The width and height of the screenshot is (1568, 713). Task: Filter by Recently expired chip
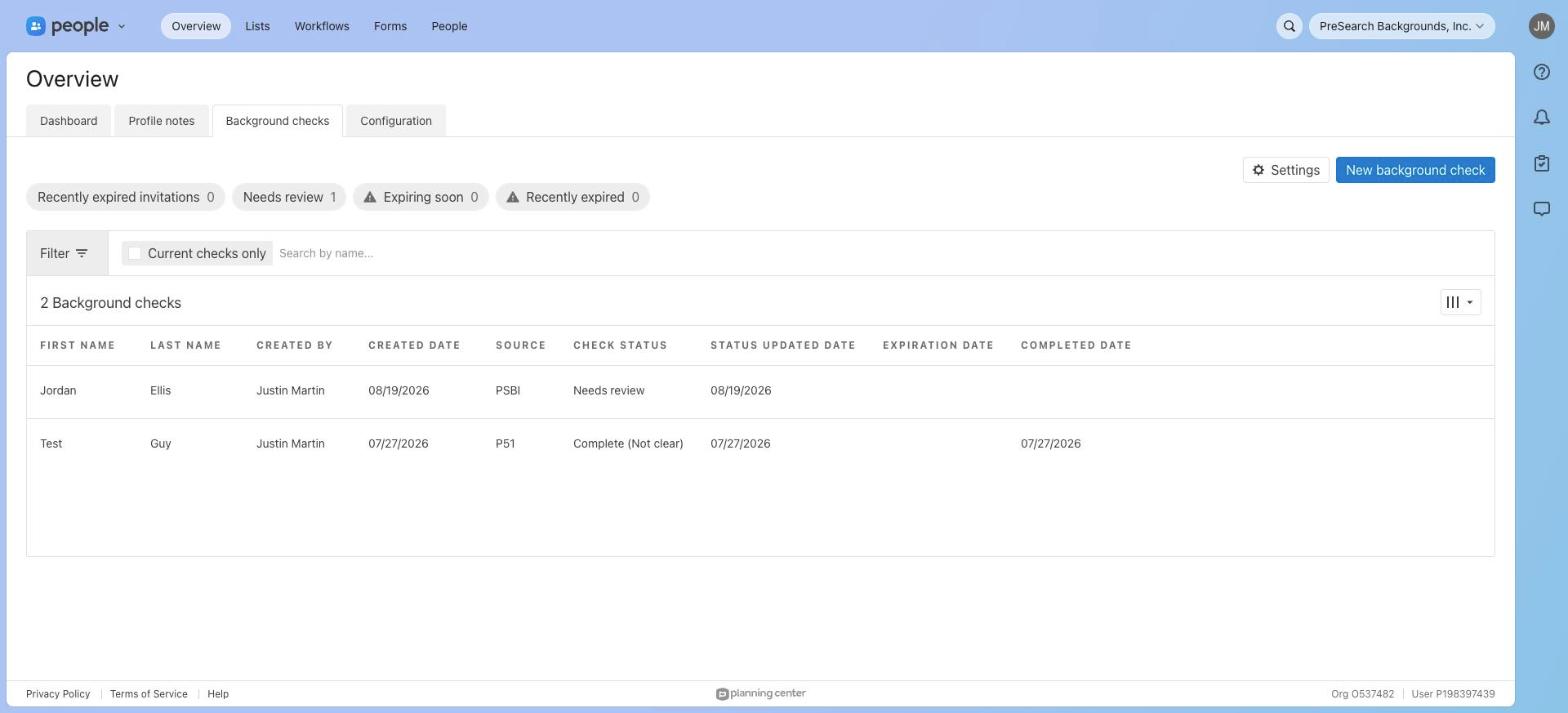tap(573, 197)
